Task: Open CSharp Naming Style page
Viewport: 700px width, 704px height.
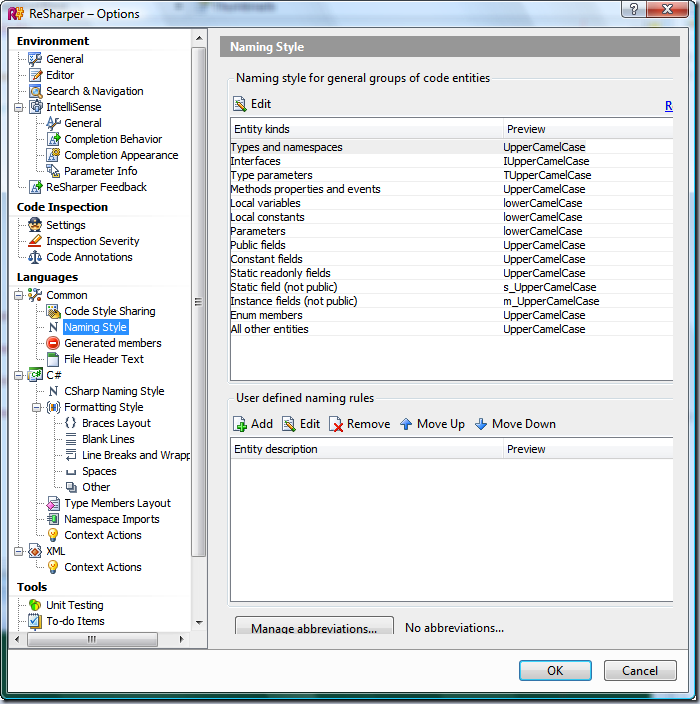Action: [114, 391]
